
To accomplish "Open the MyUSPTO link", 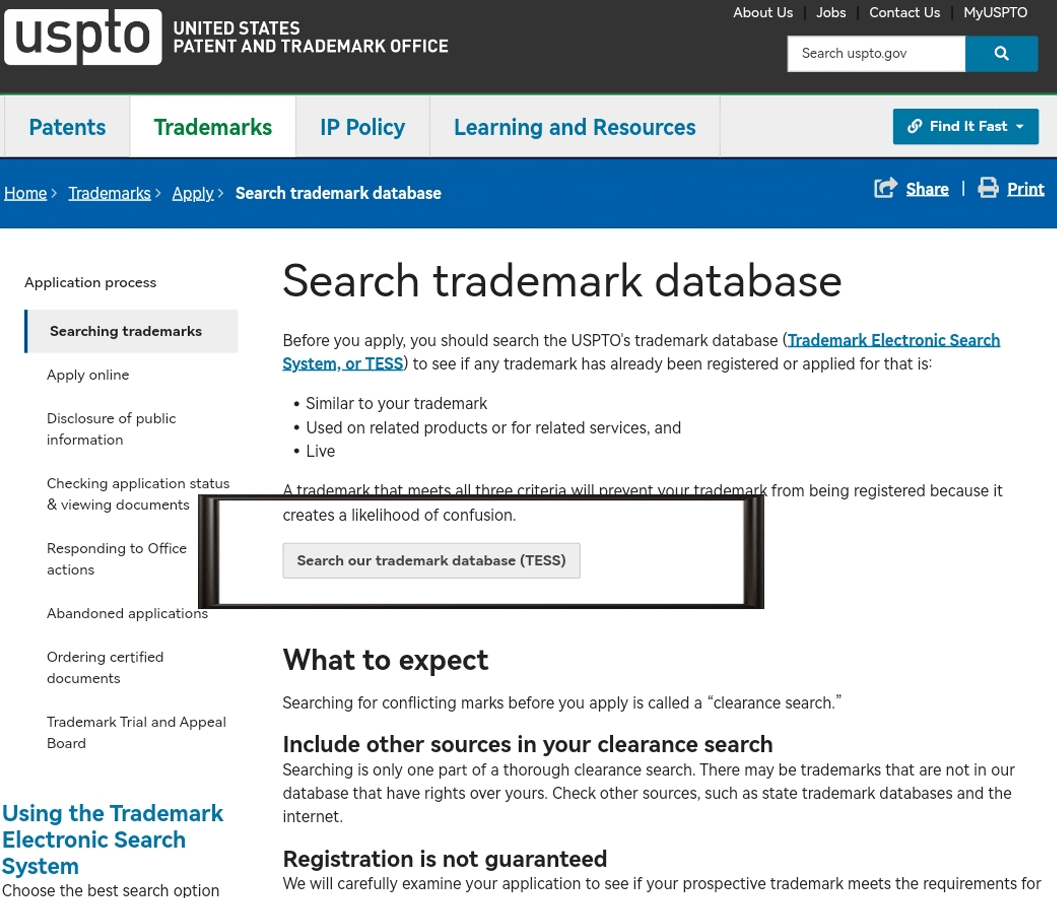I will [995, 13].
